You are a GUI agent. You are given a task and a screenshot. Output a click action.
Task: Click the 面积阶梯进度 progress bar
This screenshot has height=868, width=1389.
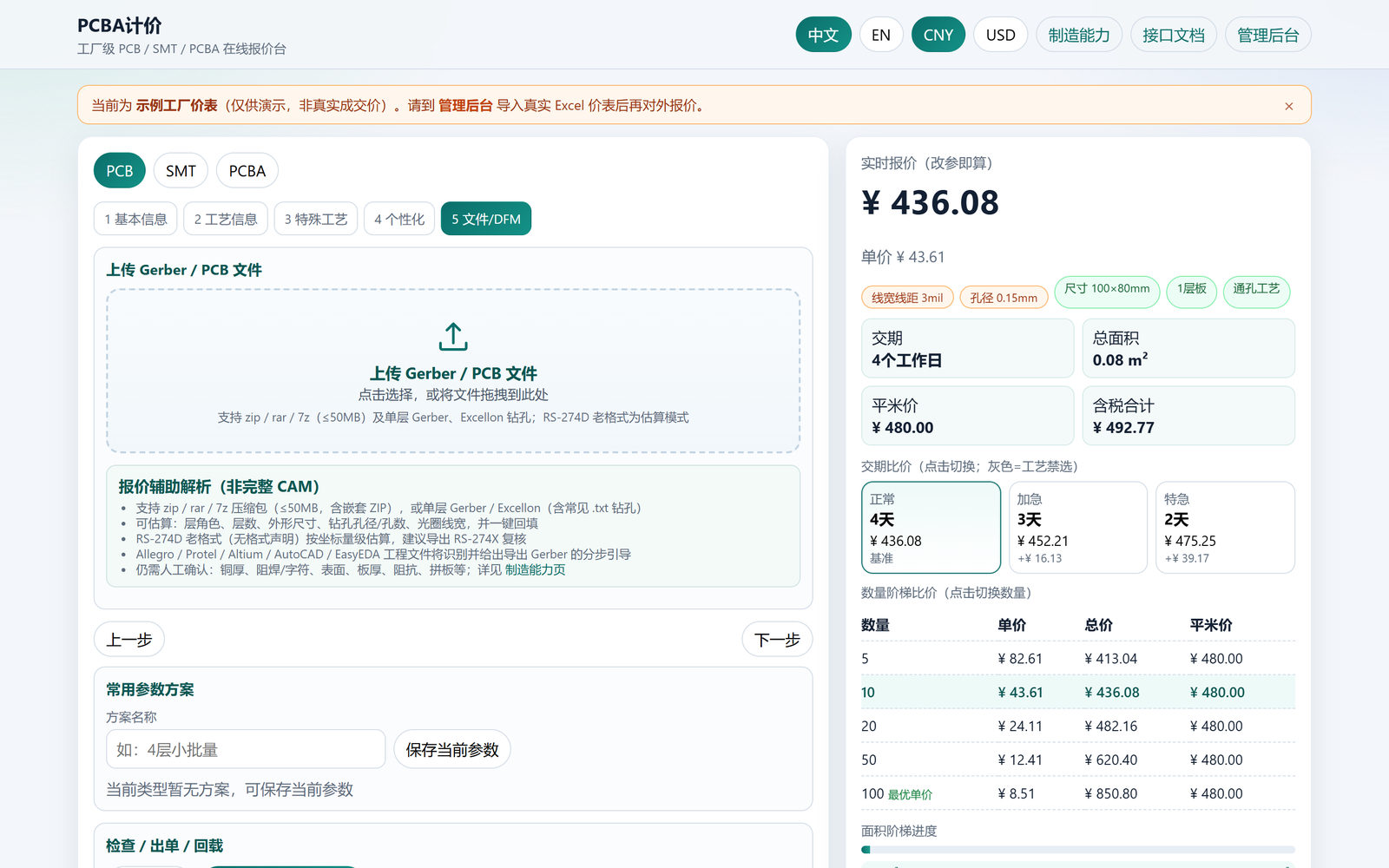(x=1078, y=850)
